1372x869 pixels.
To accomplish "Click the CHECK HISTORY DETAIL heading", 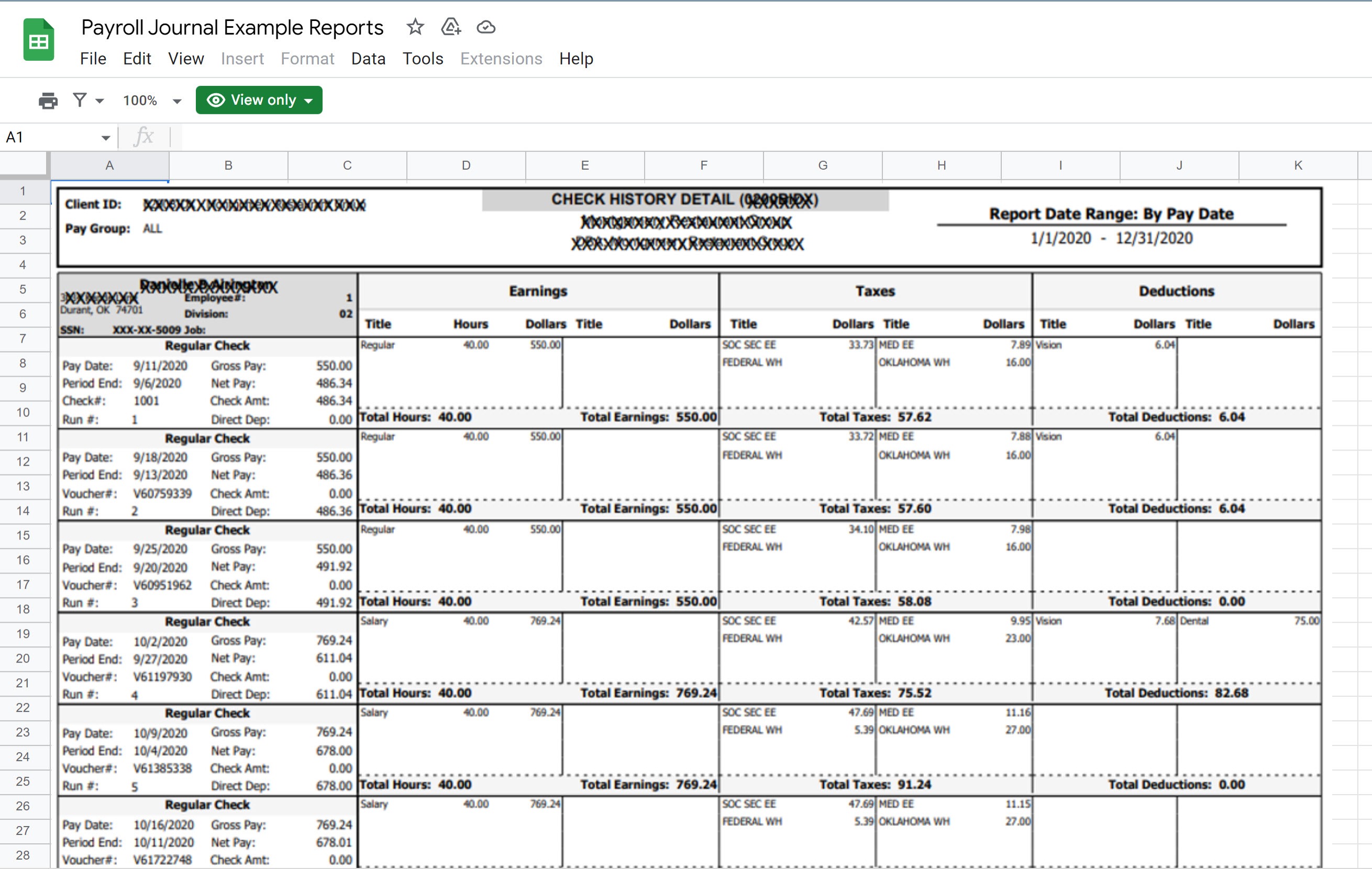I will [x=684, y=200].
